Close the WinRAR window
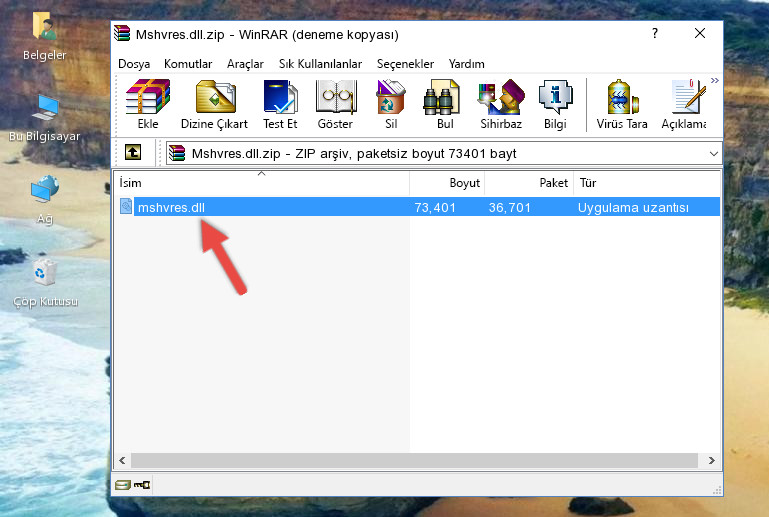The width and height of the screenshot is (769, 517). point(700,33)
